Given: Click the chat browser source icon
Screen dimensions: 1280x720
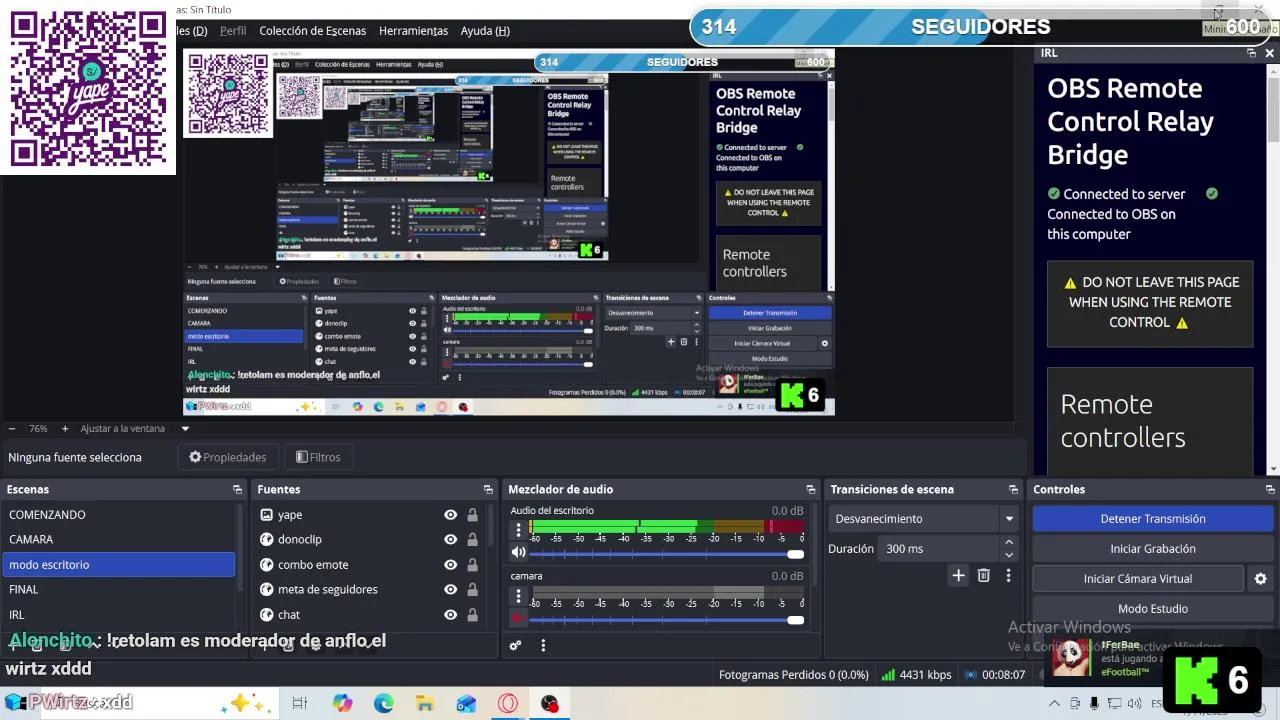Looking at the screenshot, I should tap(267, 614).
